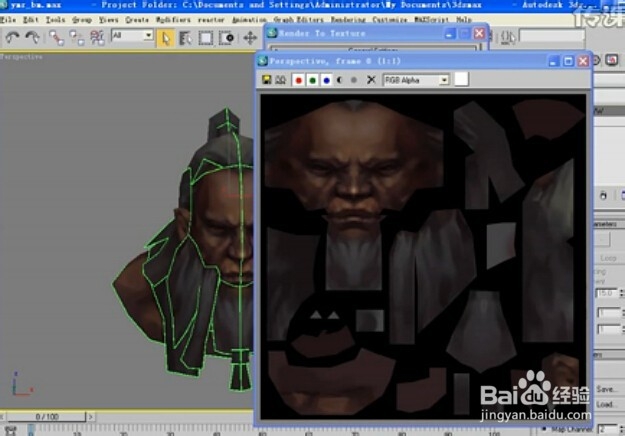Click the 0 / 100 time slider
The height and width of the screenshot is (436, 625).
[47, 417]
